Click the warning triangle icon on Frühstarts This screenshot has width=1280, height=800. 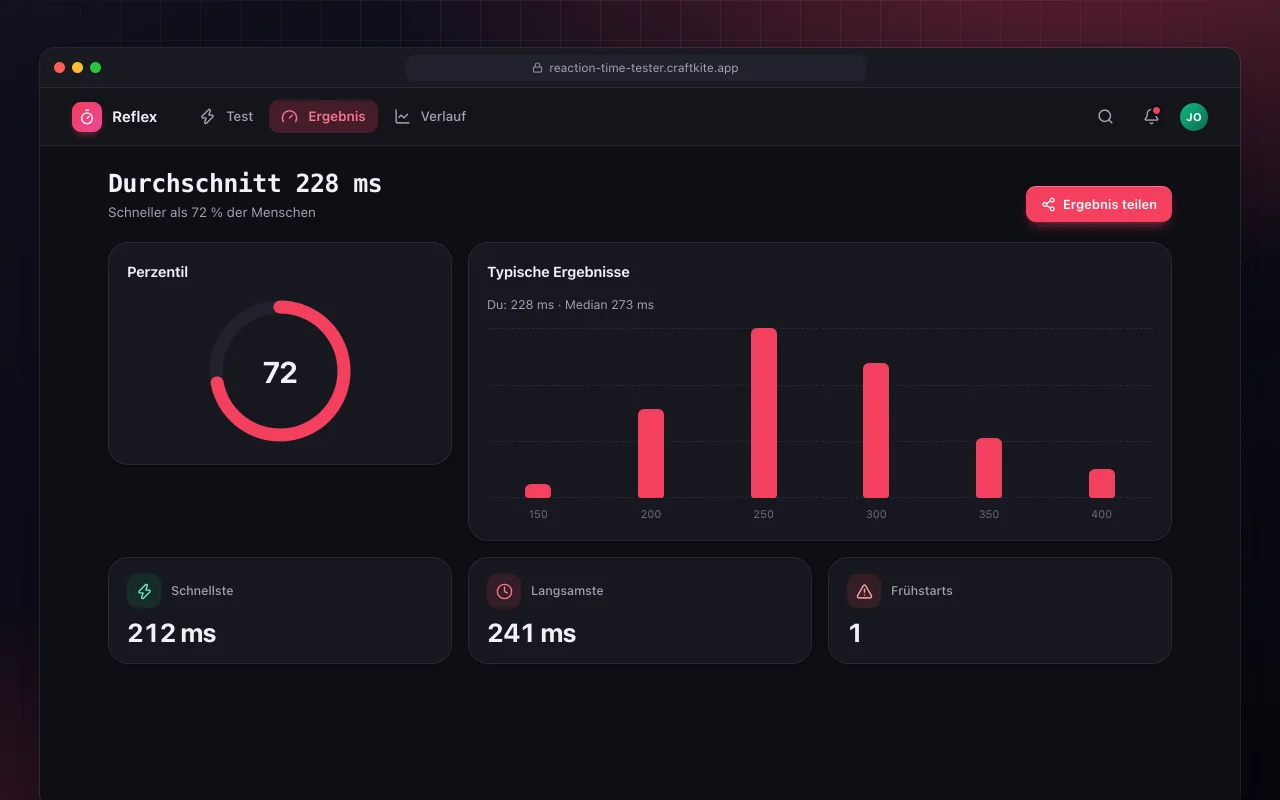(864, 591)
